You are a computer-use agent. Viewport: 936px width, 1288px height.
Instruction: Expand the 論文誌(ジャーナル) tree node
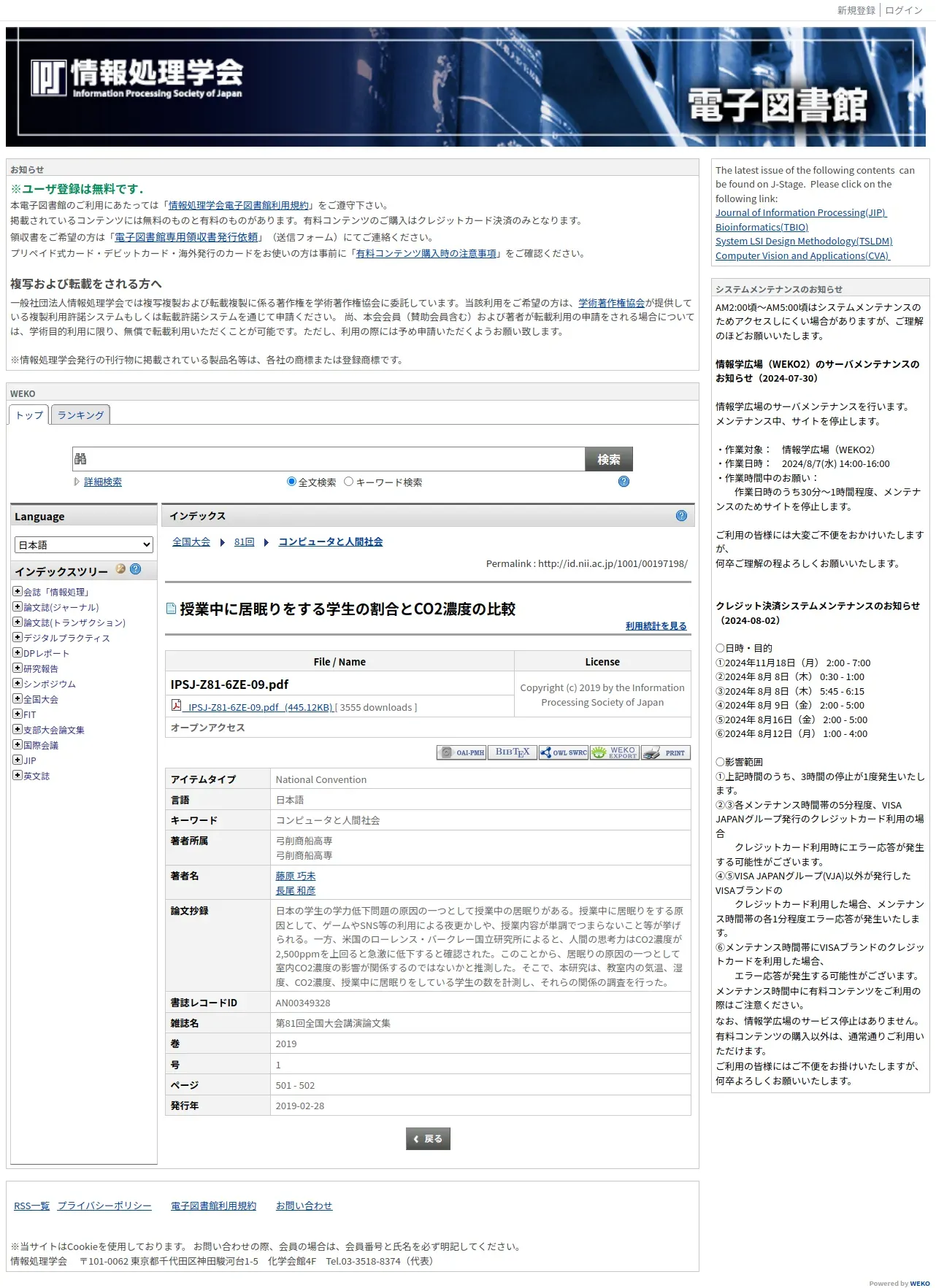pos(17,606)
